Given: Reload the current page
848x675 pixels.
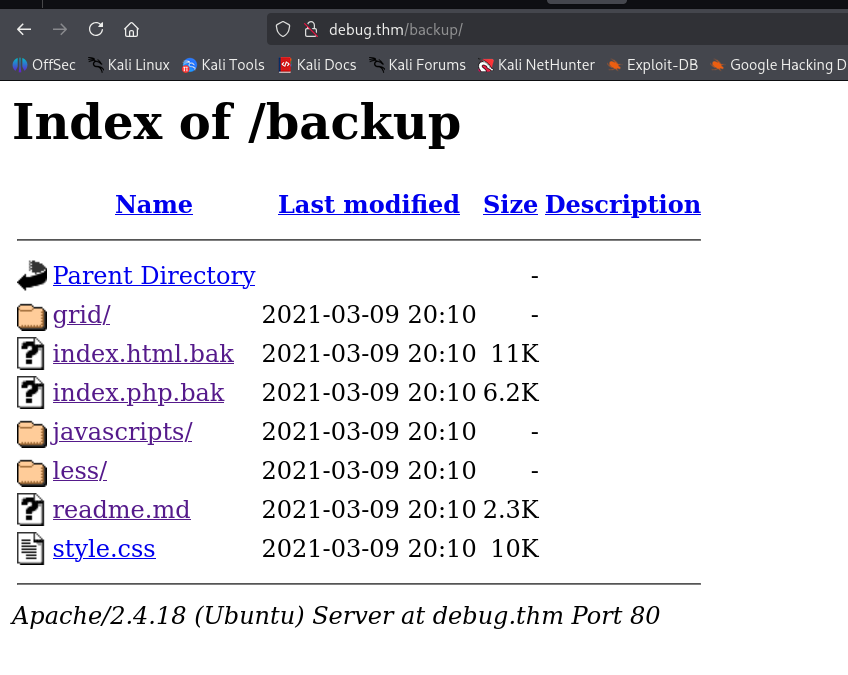Looking at the screenshot, I should (95, 29).
